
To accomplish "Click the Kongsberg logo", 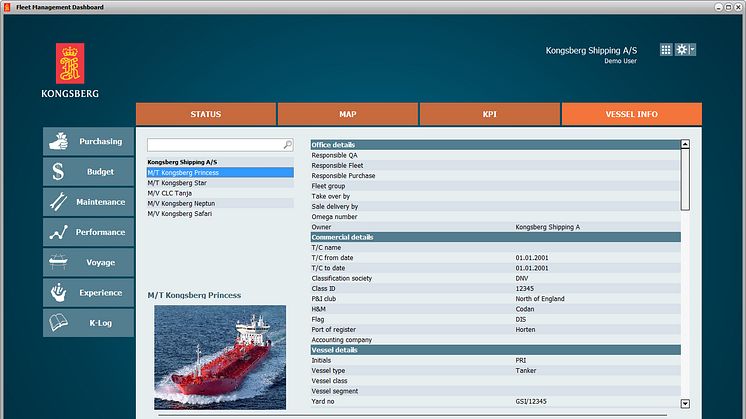I will [x=70, y=70].
